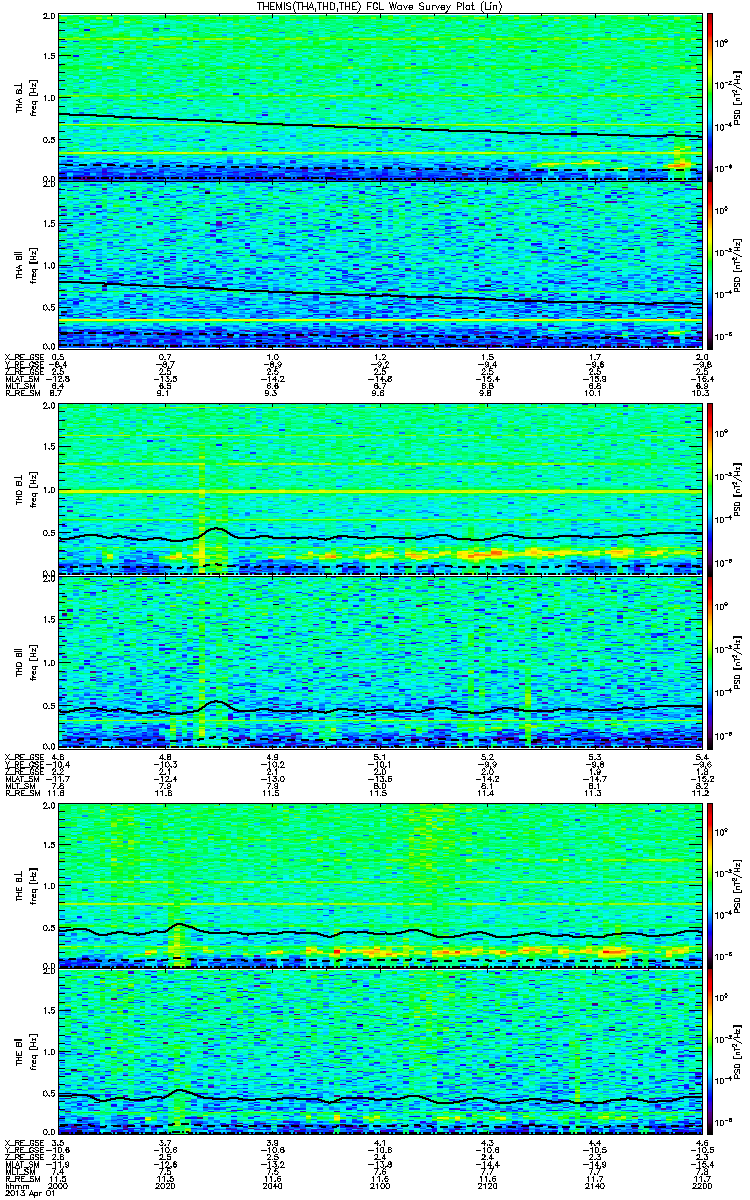This screenshot has height=1200, width=750.
Task: Click the PSD units label beside THE B-perpendicular
Action: (737, 884)
